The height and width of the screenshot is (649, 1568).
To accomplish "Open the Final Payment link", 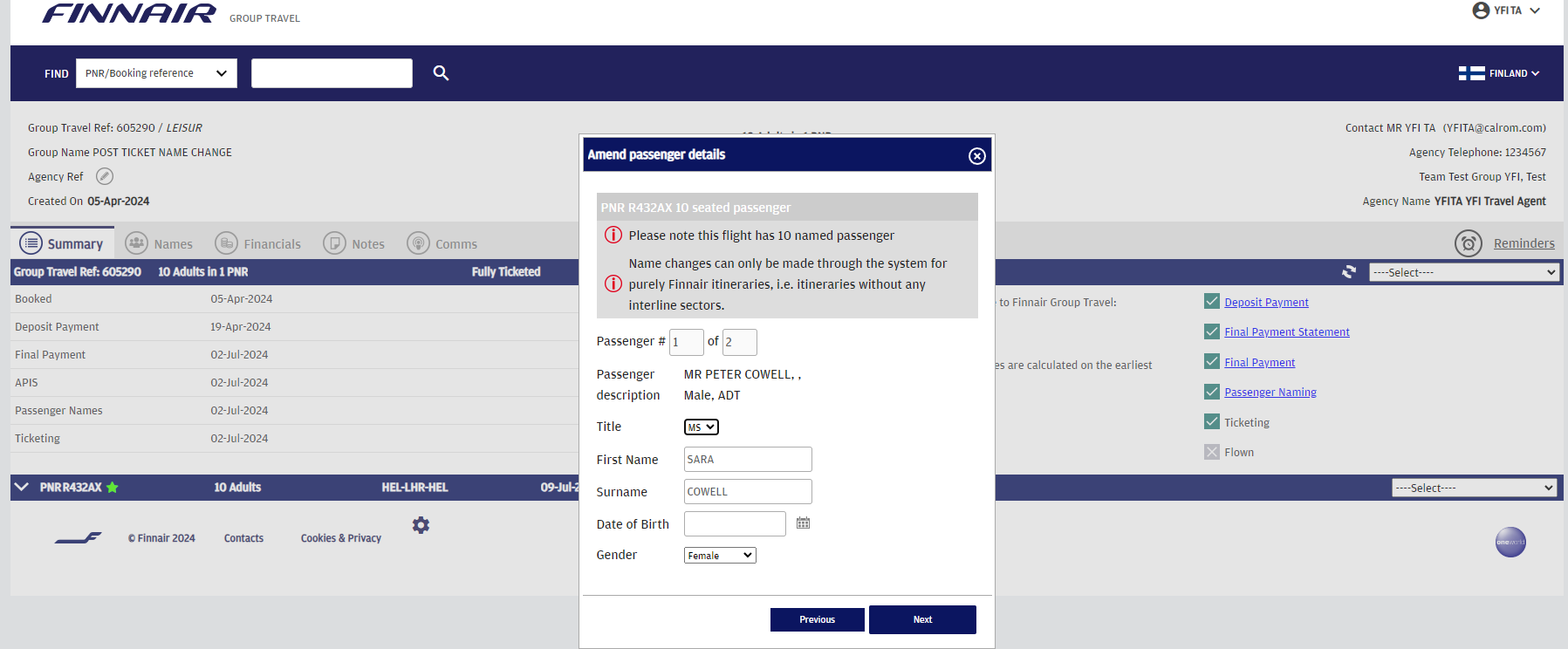I will (1259, 362).
